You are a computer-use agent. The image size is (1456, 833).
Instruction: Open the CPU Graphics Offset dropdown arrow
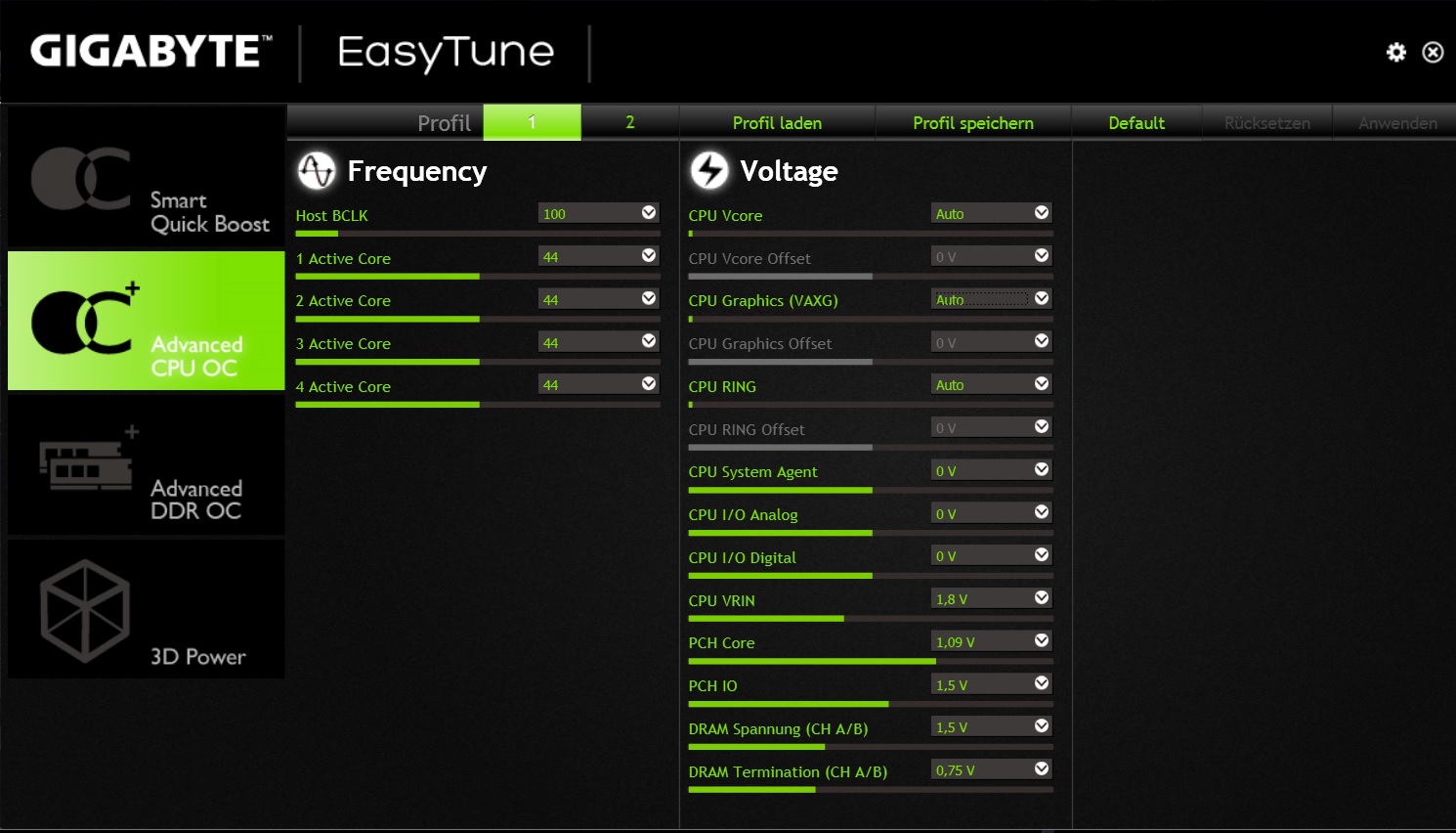tap(1042, 341)
